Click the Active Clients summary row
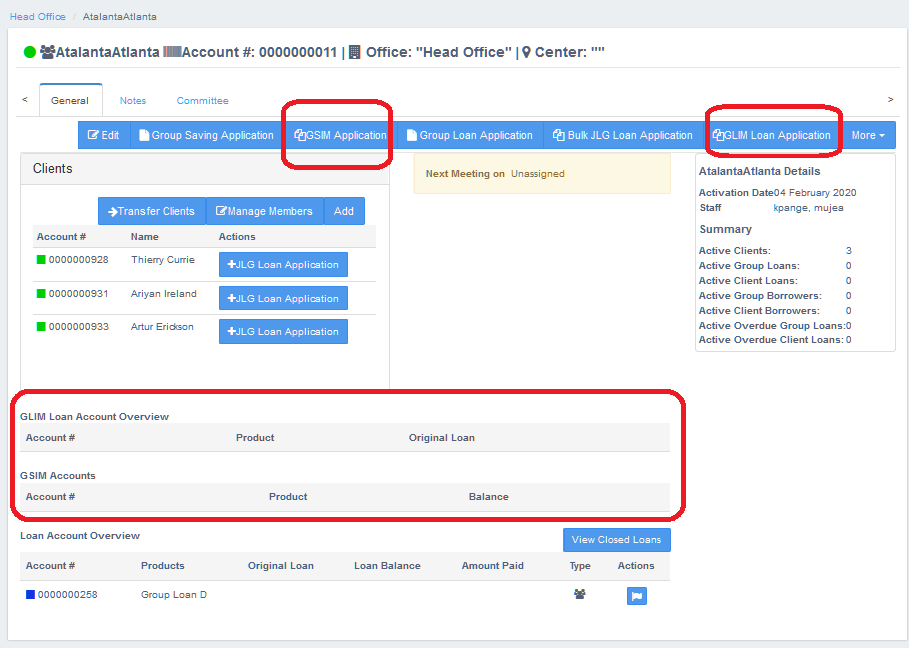The width and height of the screenshot is (909, 648). point(775,250)
